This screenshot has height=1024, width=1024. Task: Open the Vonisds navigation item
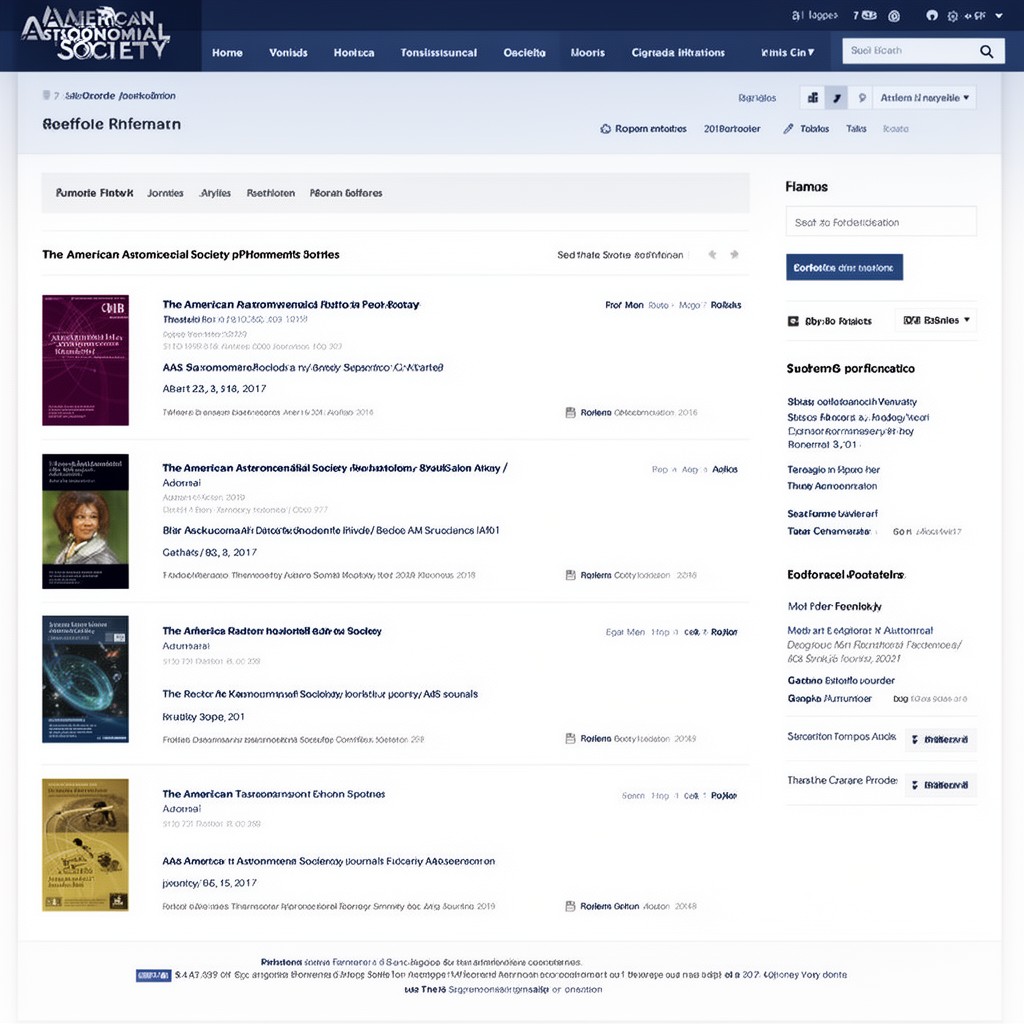tap(288, 53)
